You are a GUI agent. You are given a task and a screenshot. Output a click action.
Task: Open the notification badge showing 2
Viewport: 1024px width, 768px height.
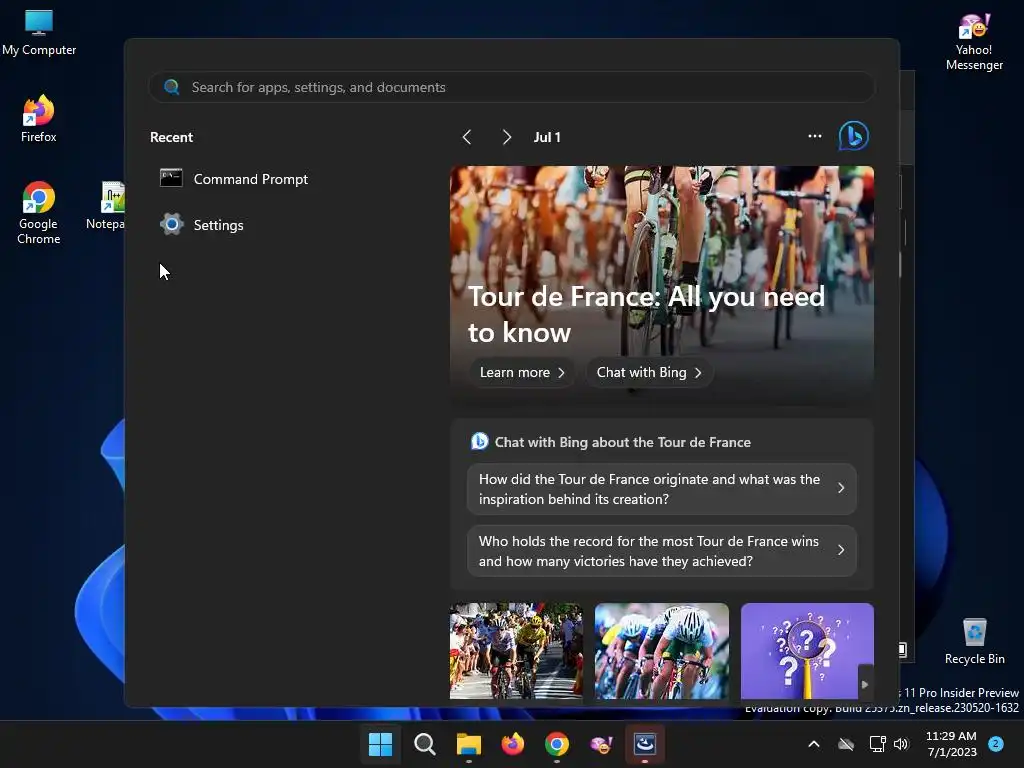tap(996, 744)
